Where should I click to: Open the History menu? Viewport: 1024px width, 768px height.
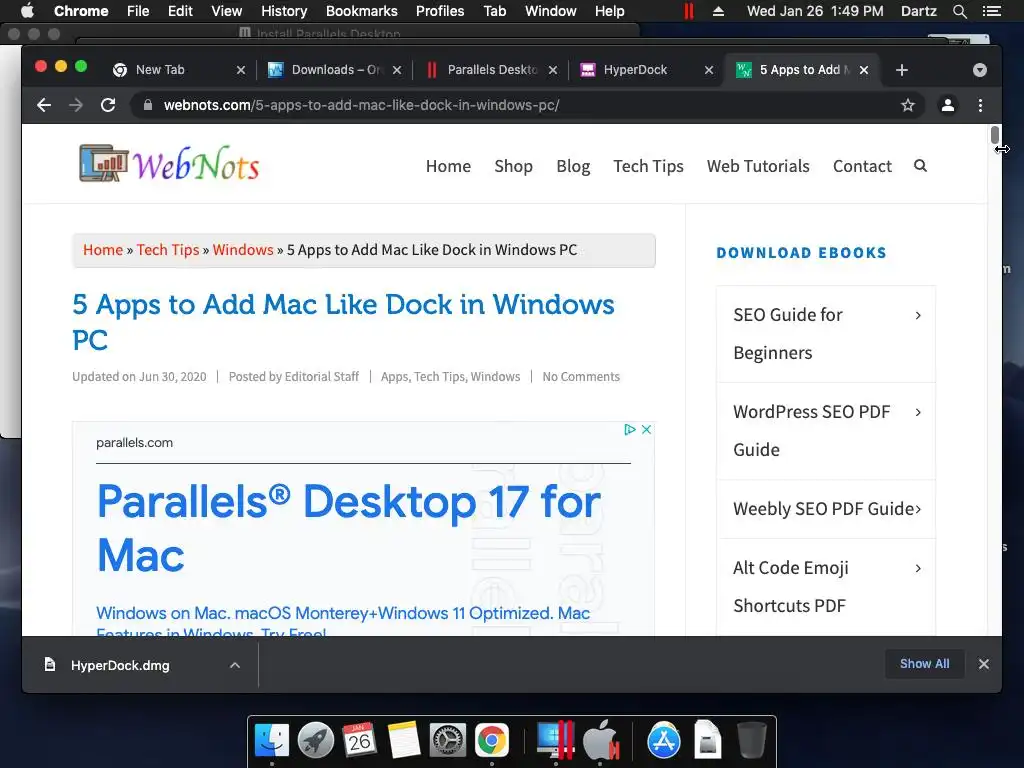(284, 11)
